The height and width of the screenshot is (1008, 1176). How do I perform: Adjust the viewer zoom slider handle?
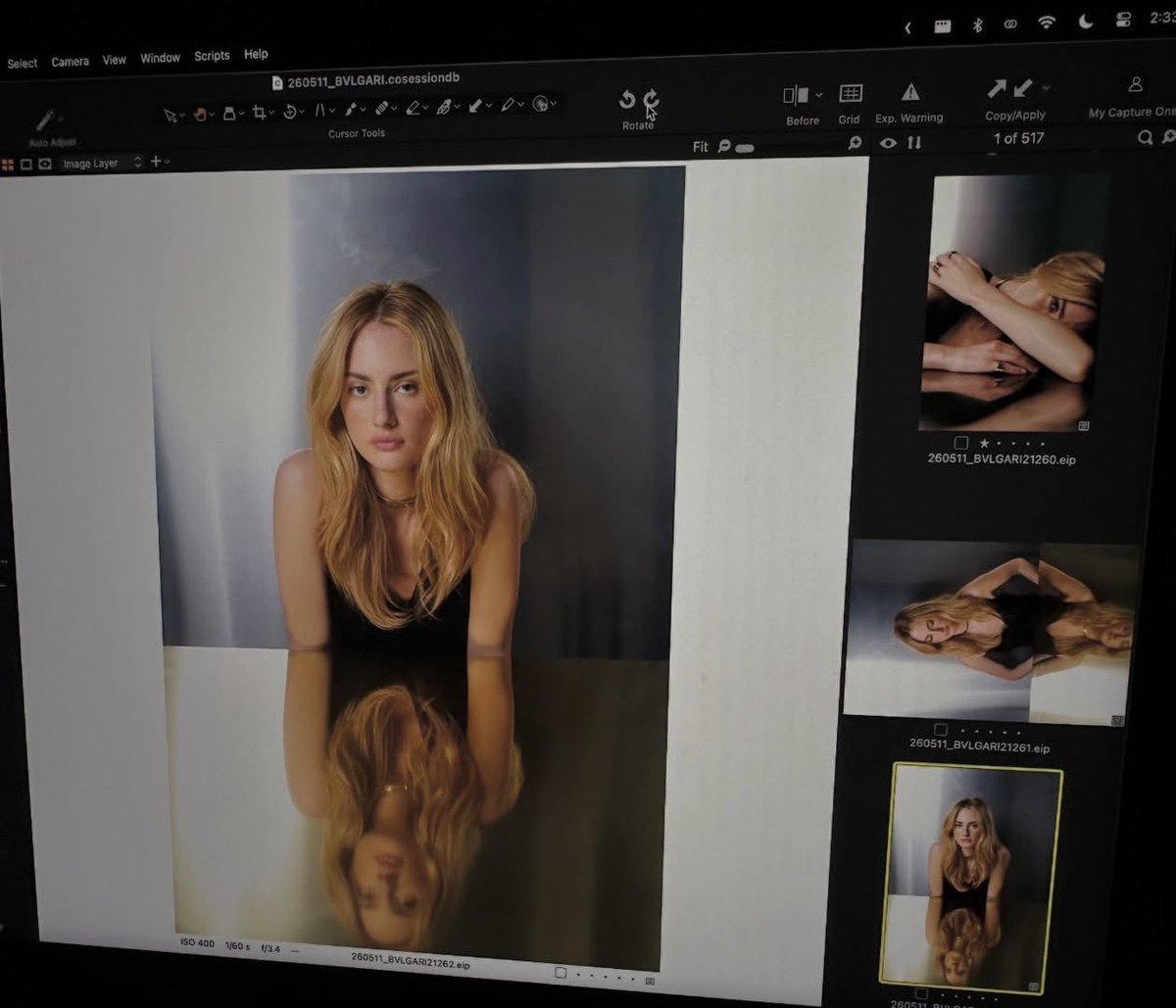(745, 147)
